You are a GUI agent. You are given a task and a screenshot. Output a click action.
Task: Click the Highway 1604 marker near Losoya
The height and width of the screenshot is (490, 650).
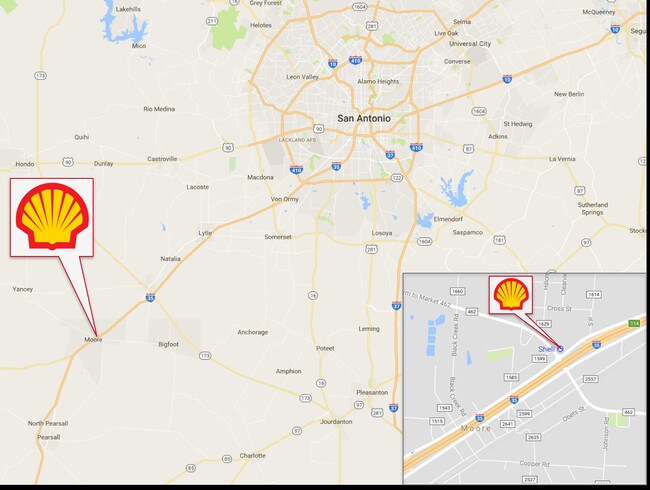coord(424,241)
